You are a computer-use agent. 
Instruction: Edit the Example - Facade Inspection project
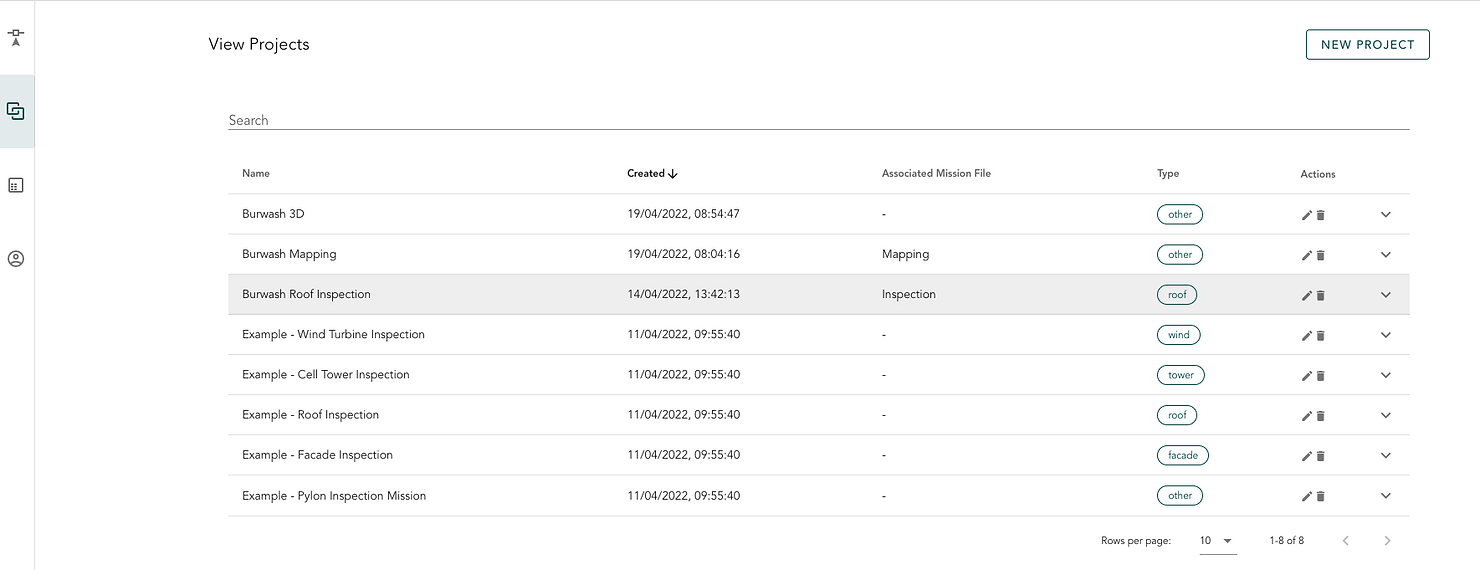(1306, 456)
